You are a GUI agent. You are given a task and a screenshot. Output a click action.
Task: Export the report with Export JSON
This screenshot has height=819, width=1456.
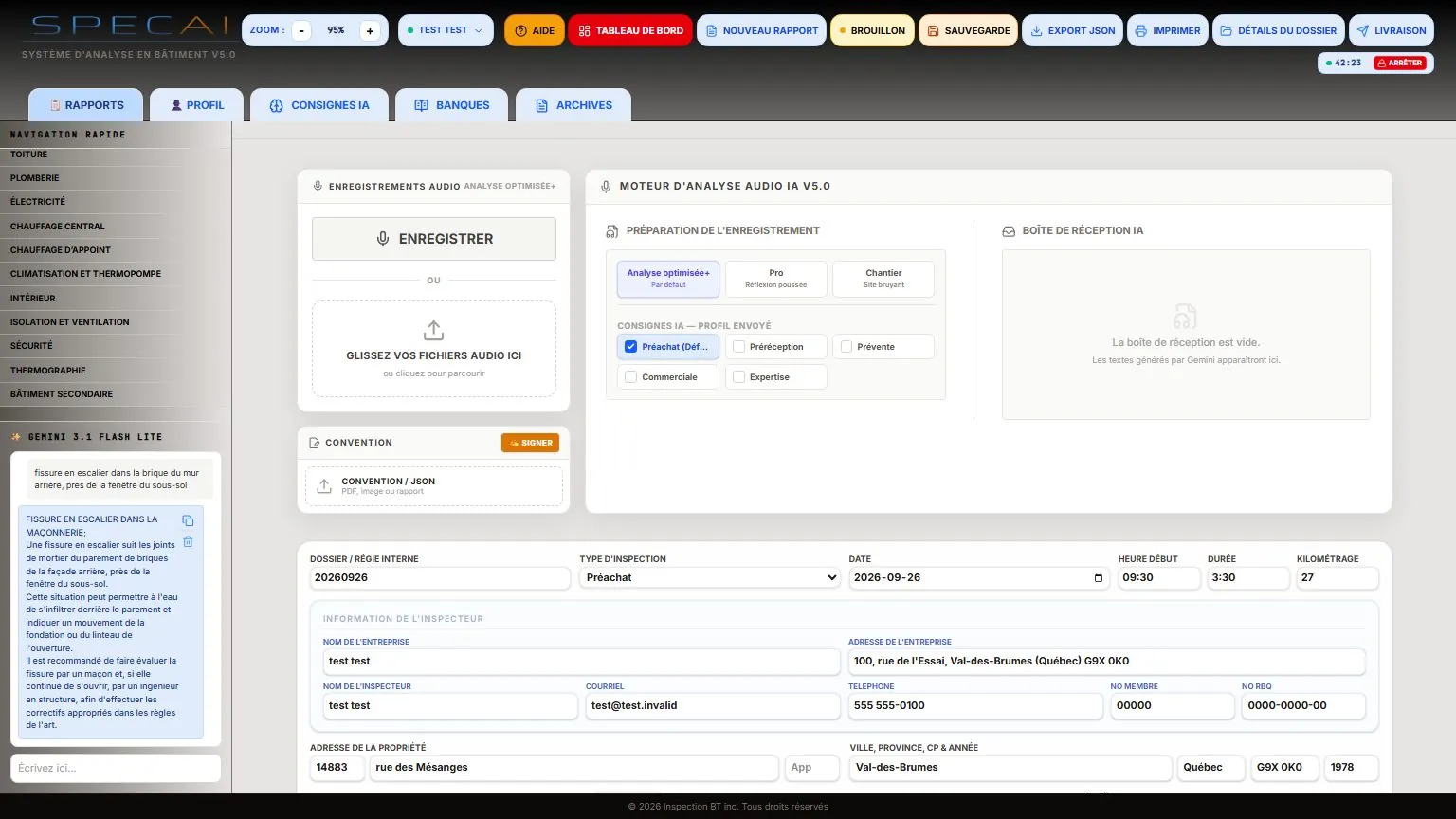click(x=1072, y=30)
